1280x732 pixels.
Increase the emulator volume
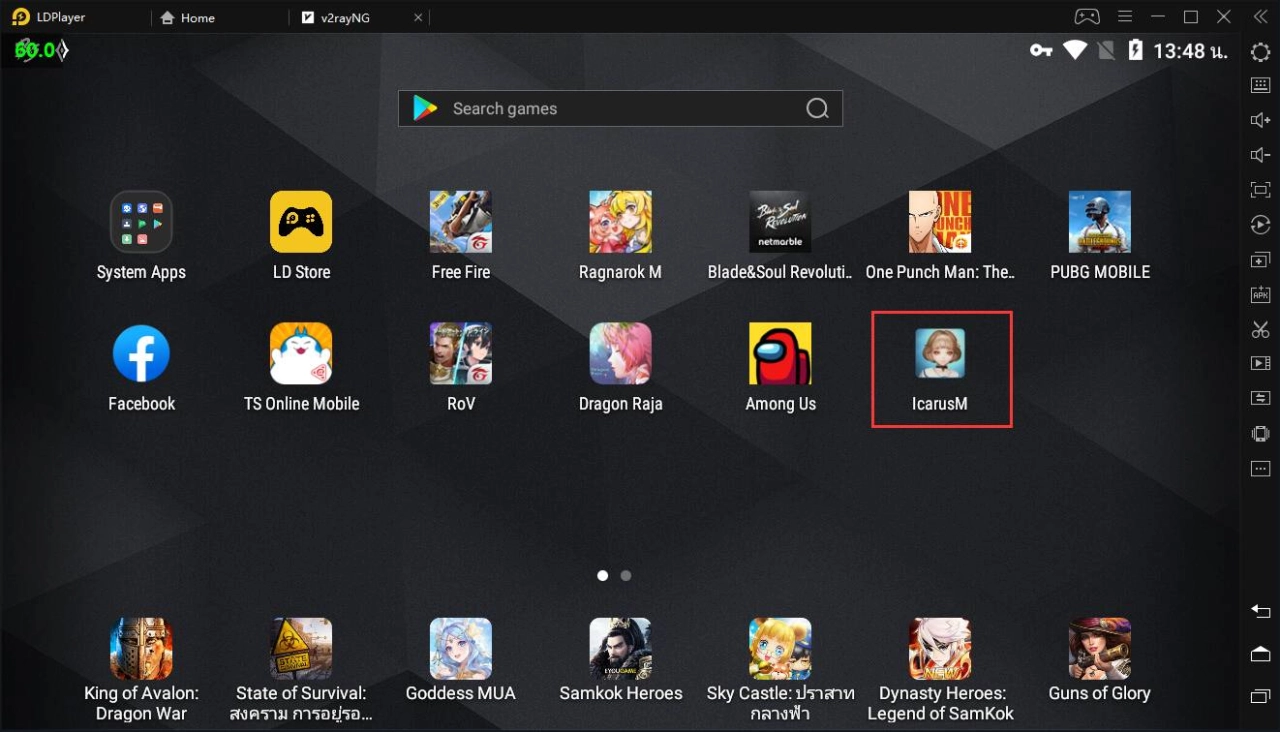[x=1260, y=119]
